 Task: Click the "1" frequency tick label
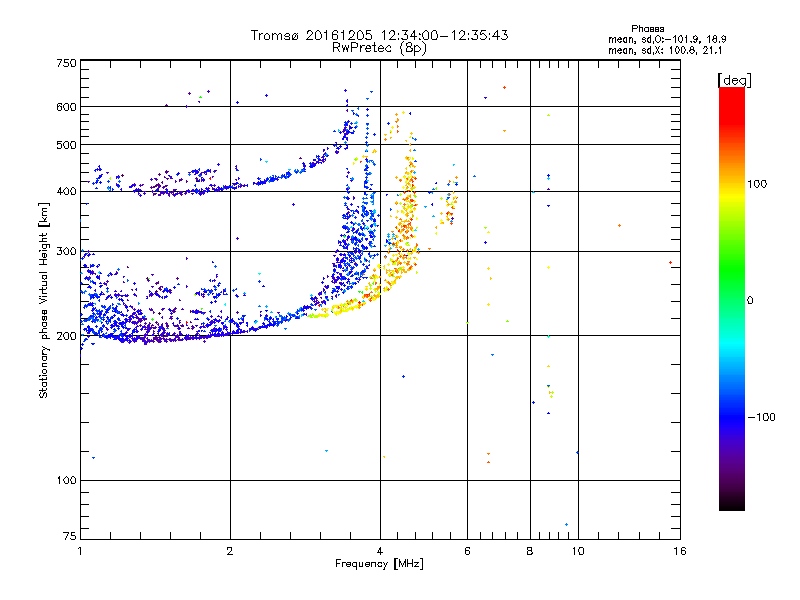(x=80, y=551)
